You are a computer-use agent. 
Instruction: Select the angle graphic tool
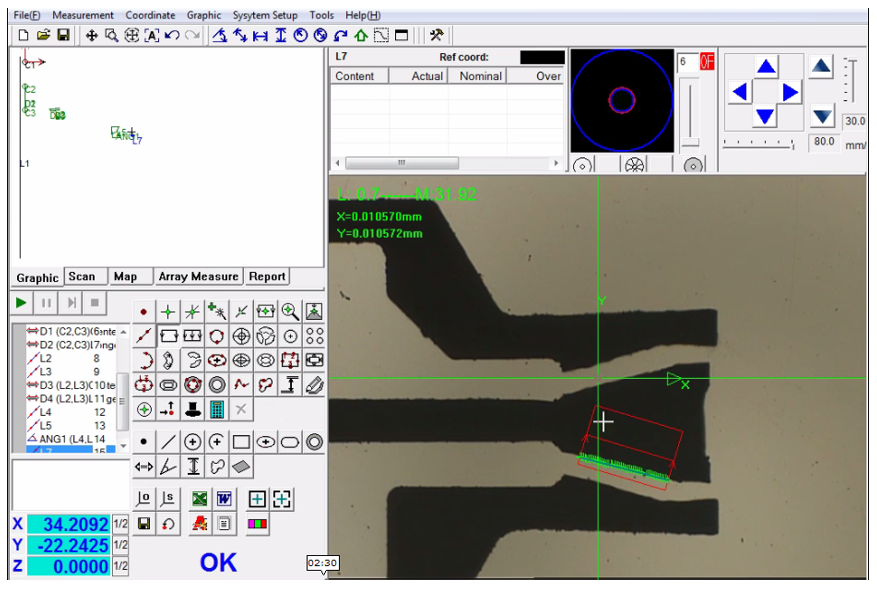pyautogui.click(x=169, y=466)
